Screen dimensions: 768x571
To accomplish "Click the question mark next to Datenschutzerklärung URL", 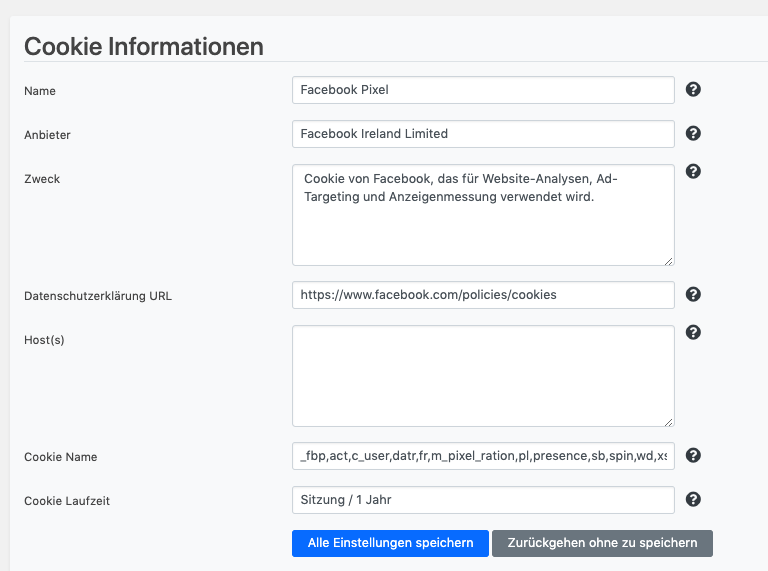I will (x=693, y=295).
